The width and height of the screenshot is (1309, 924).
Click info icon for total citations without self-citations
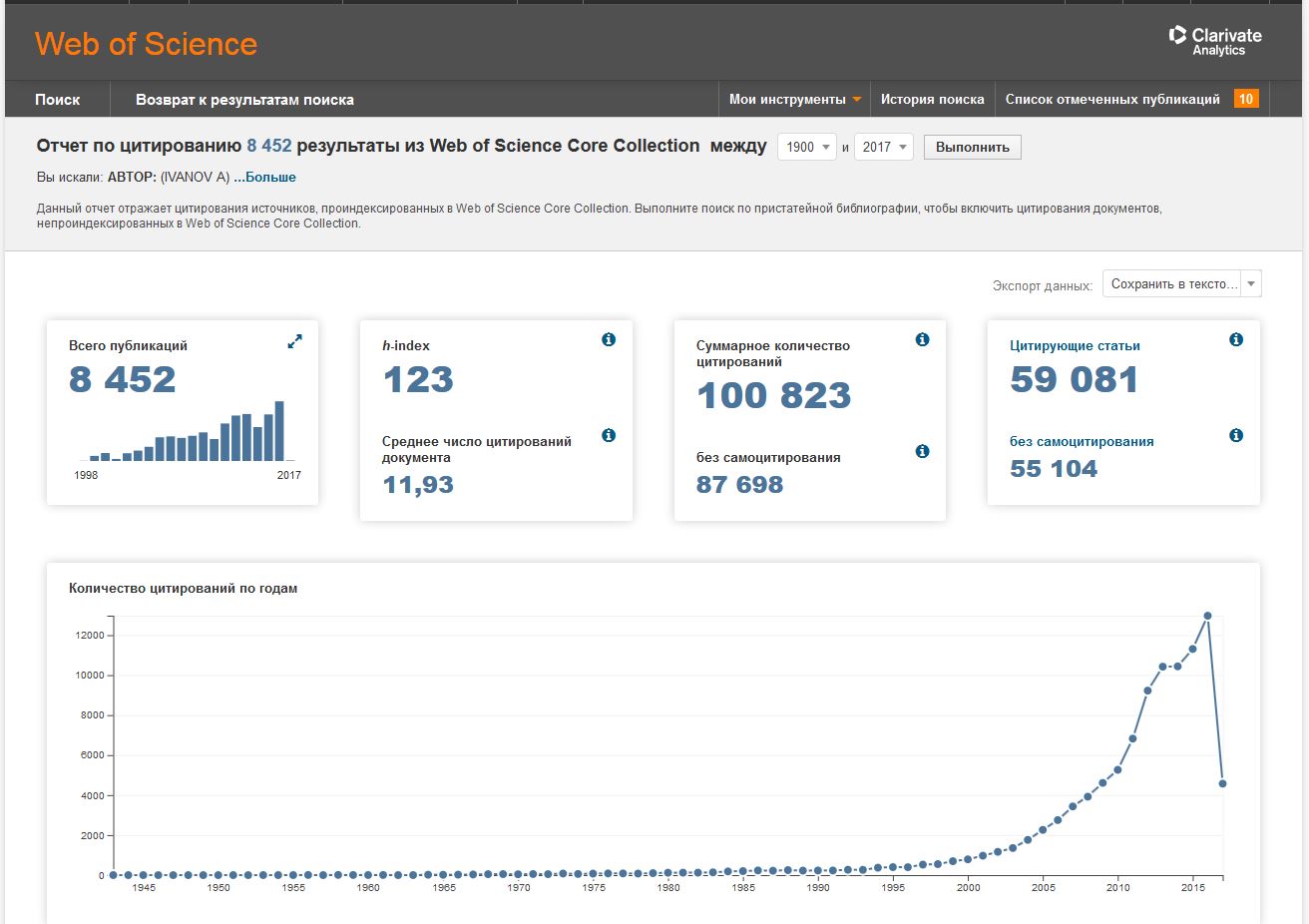pos(922,452)
